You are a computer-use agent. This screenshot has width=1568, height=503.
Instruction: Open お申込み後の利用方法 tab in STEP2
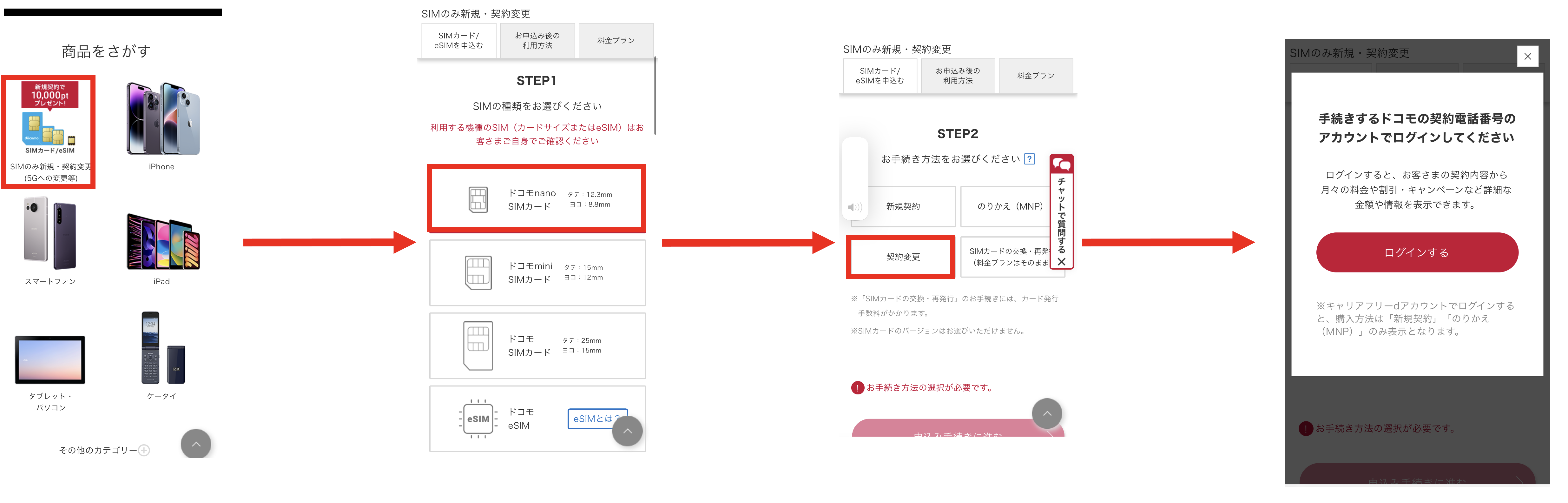click(x=958, y=76)
